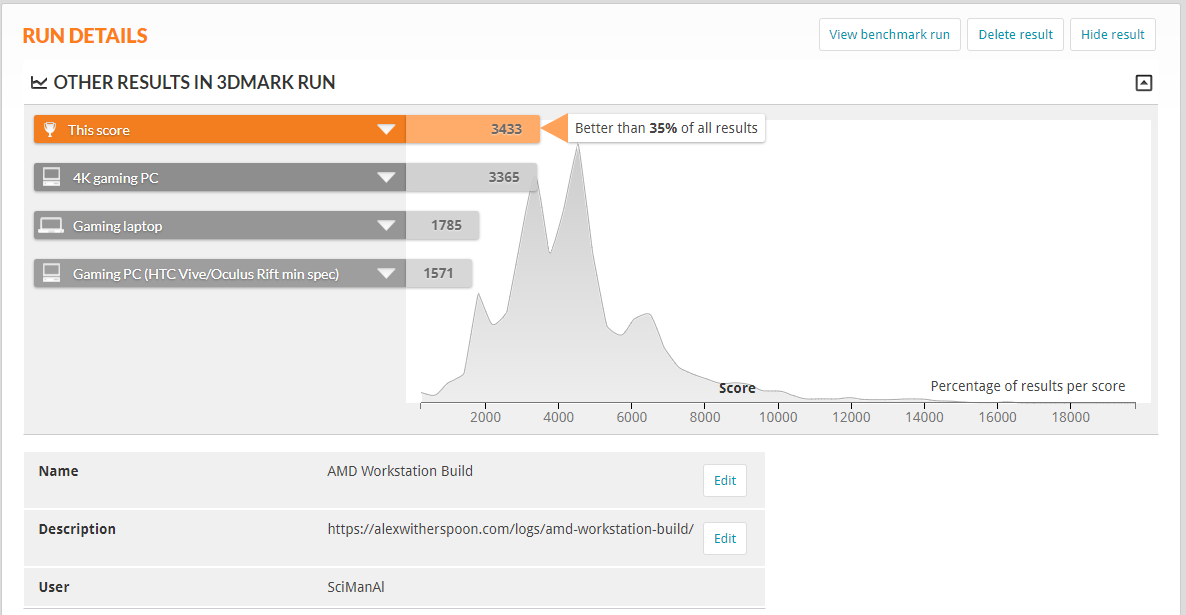
Task: Edit the Name field
Action: click(725, 480)
